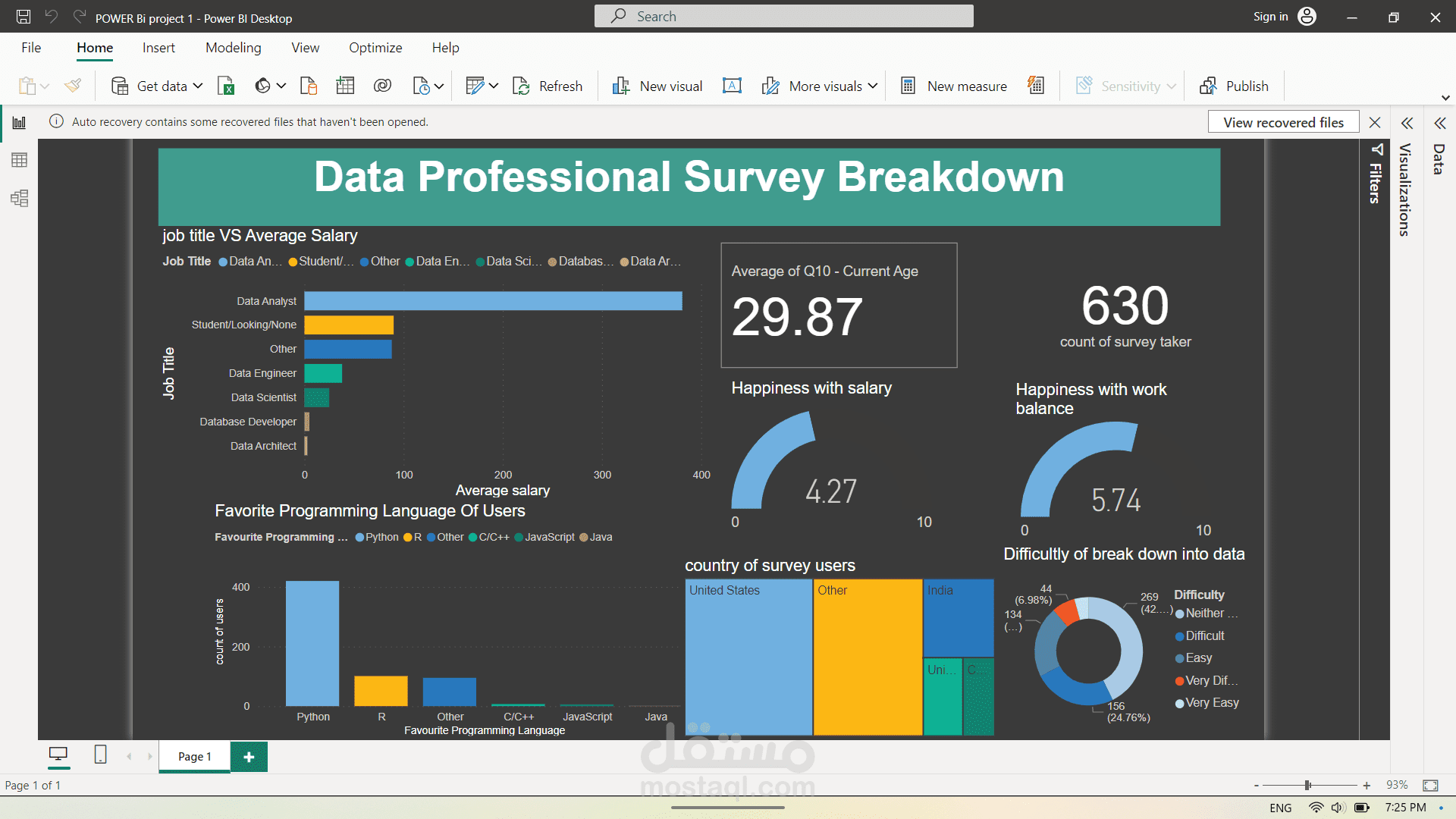Add a new page with plus tab
Screen dimensions: 1456x819
(x=249, y=757)
